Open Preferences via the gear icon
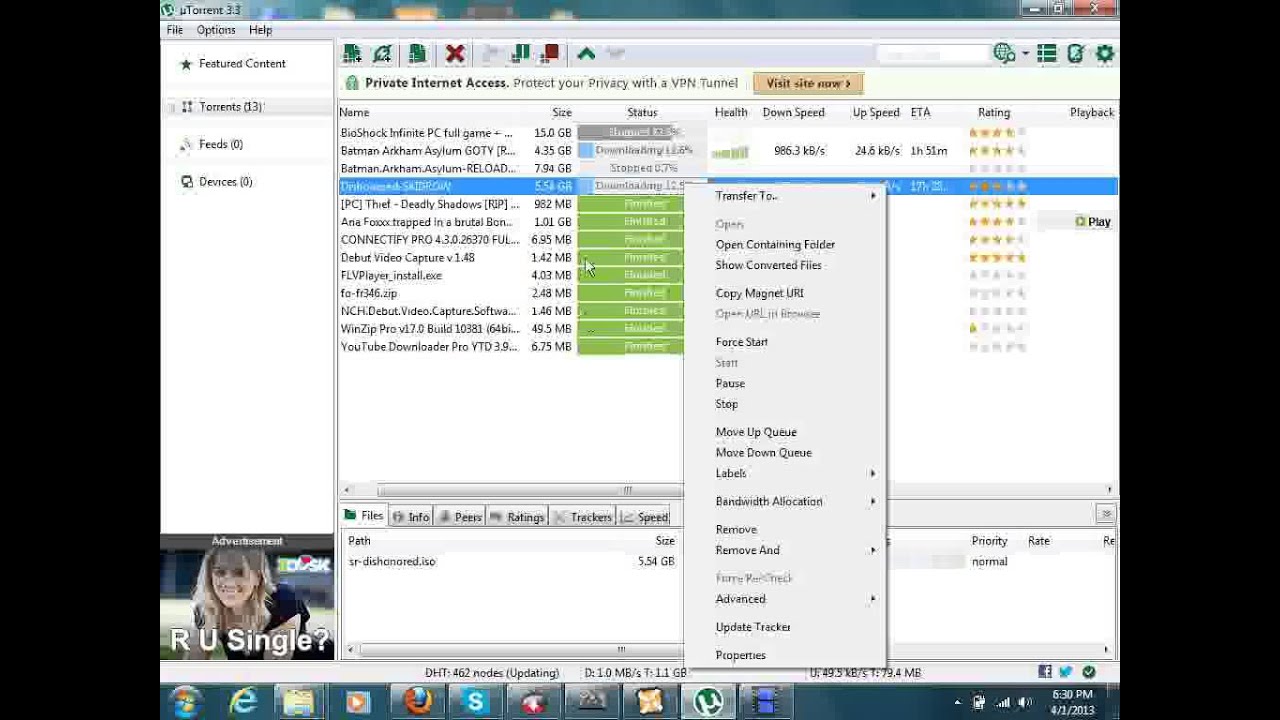 1105,54
